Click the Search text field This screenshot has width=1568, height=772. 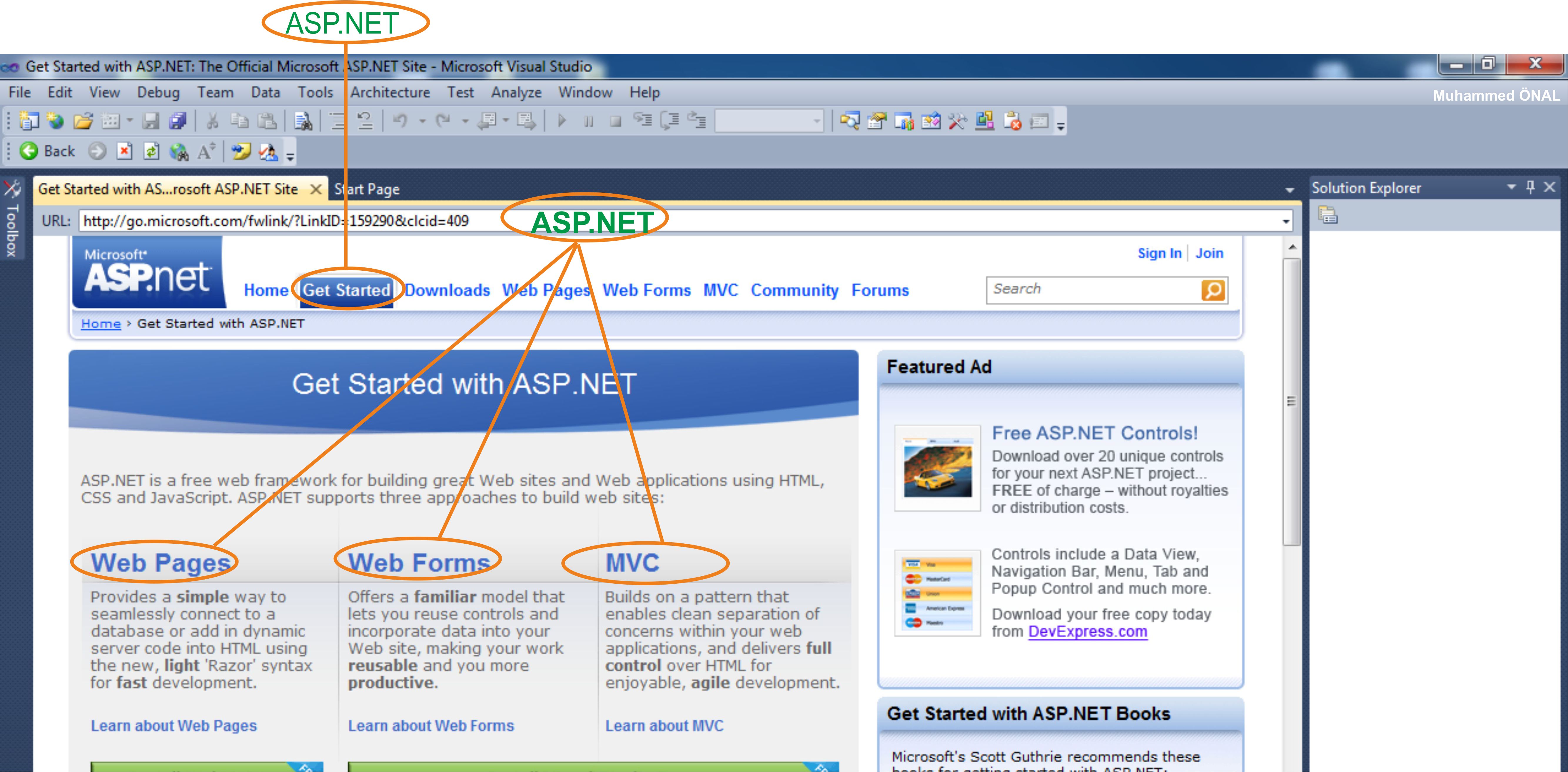pos(1093,289)
